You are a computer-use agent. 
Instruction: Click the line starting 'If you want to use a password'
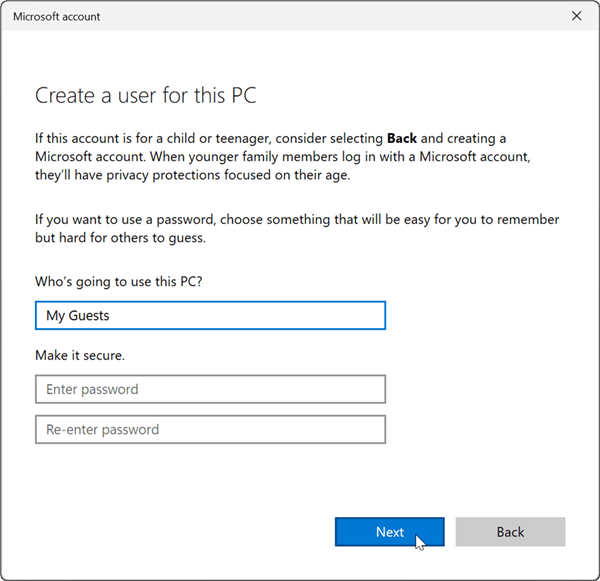click(297, 219)
